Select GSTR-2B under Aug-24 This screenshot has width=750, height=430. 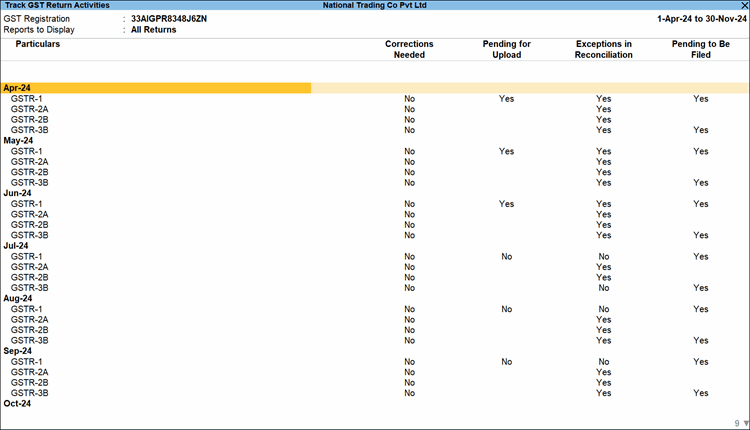click(29, 330)
